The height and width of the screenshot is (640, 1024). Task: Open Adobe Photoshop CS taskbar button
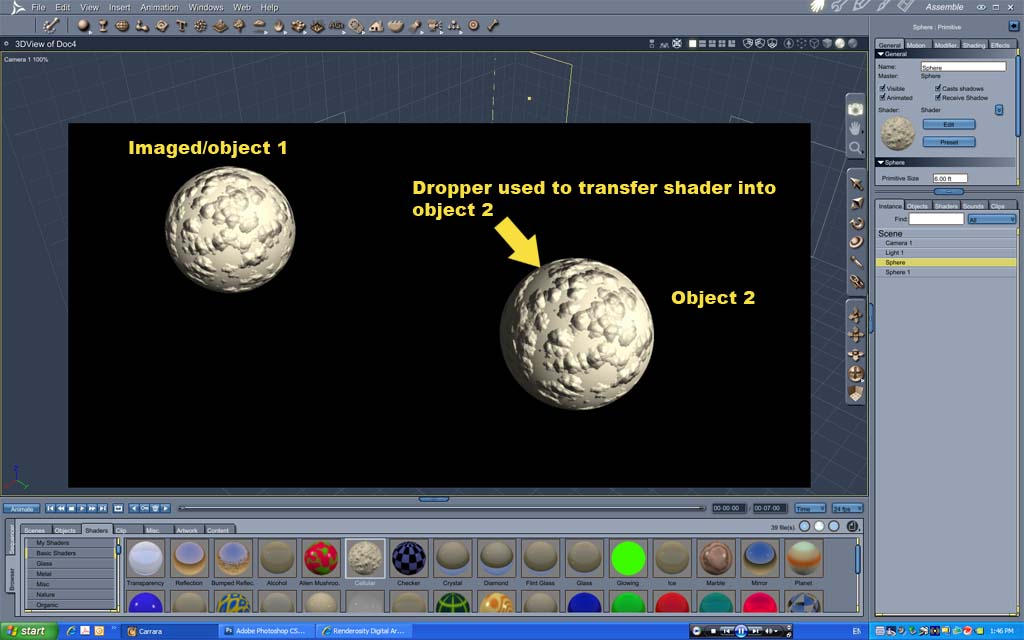pos(266,631)
